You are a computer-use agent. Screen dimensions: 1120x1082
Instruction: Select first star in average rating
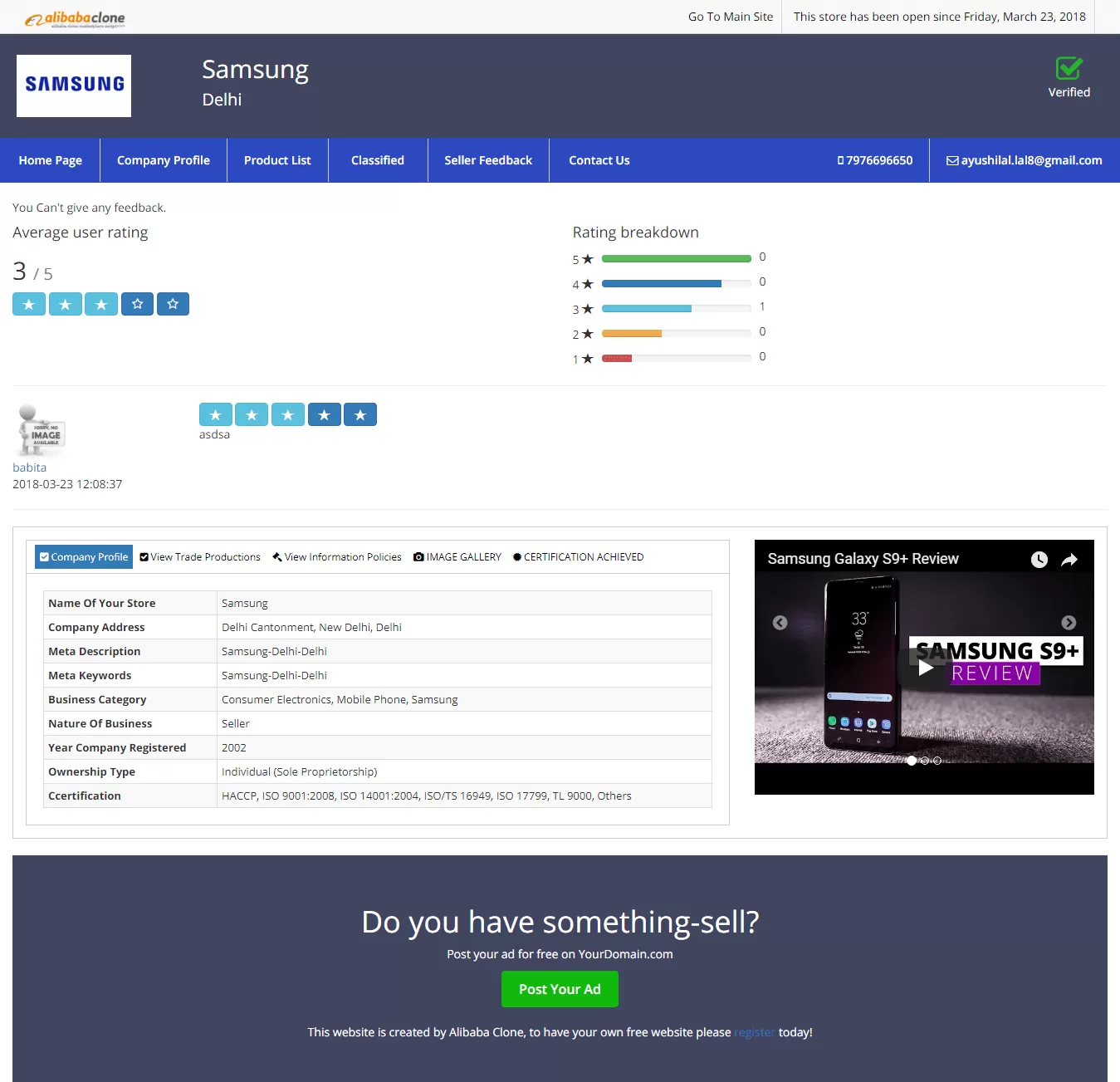[x=29, y=304]
